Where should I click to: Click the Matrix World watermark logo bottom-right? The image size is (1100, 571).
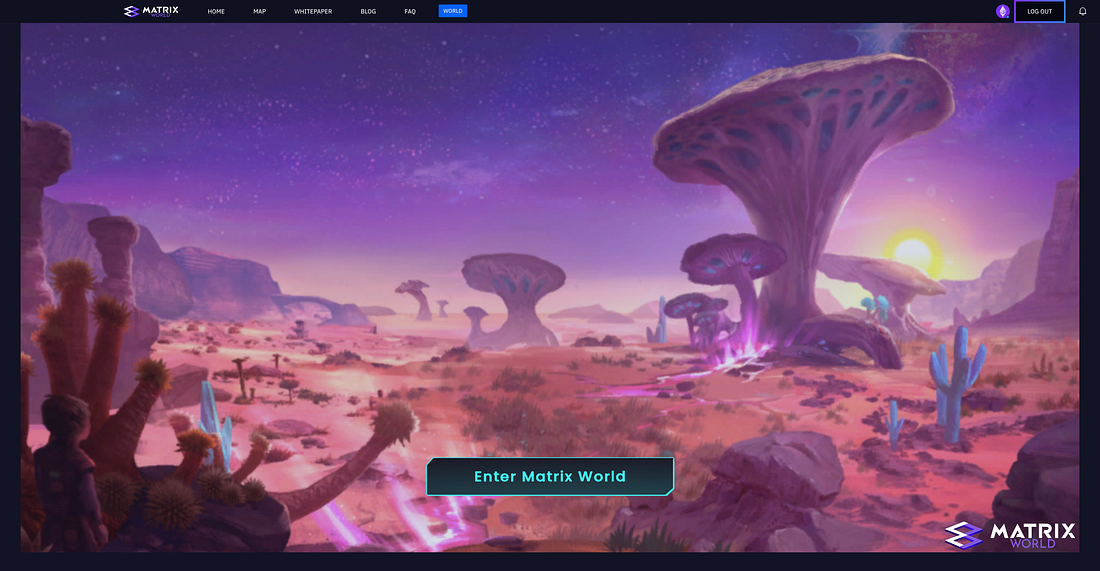tap(1010, 534)
